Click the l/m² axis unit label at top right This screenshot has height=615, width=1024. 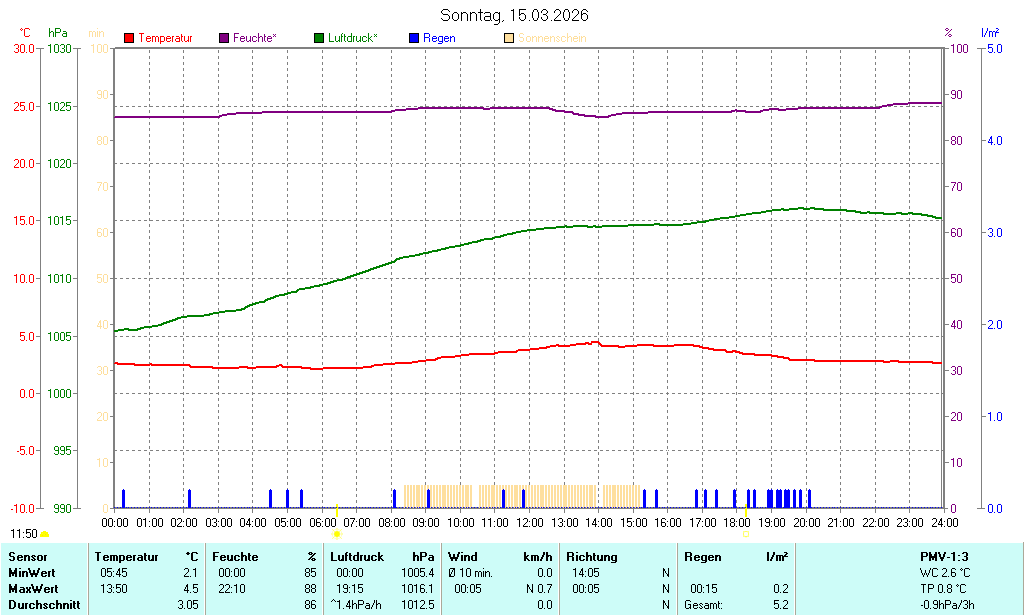989,33
